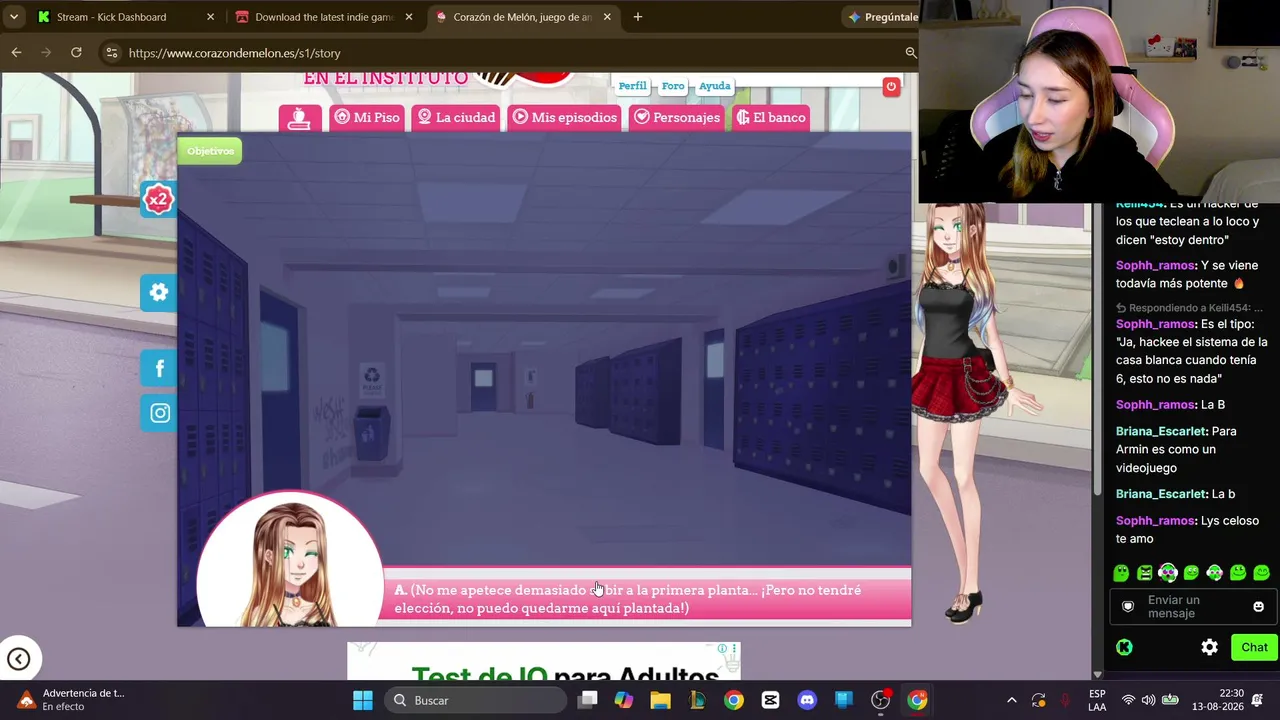The image size is (1280, 720).
Task: Open the Perfil link
Action: point(632,86)
